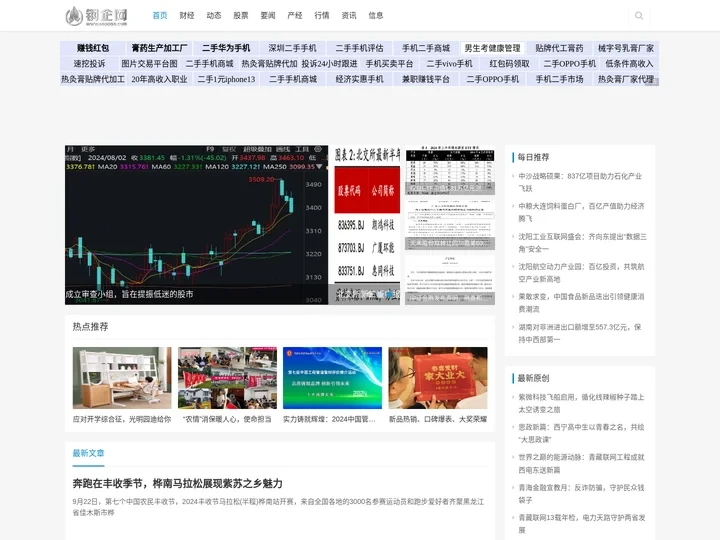Click the 20年高收入职业 link

(159, 79)
